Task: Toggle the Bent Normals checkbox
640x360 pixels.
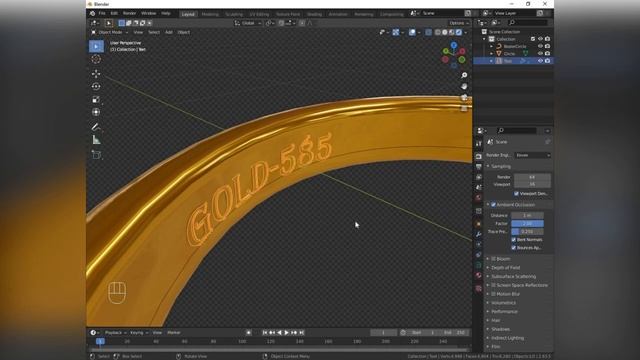Action: point(513,240)
